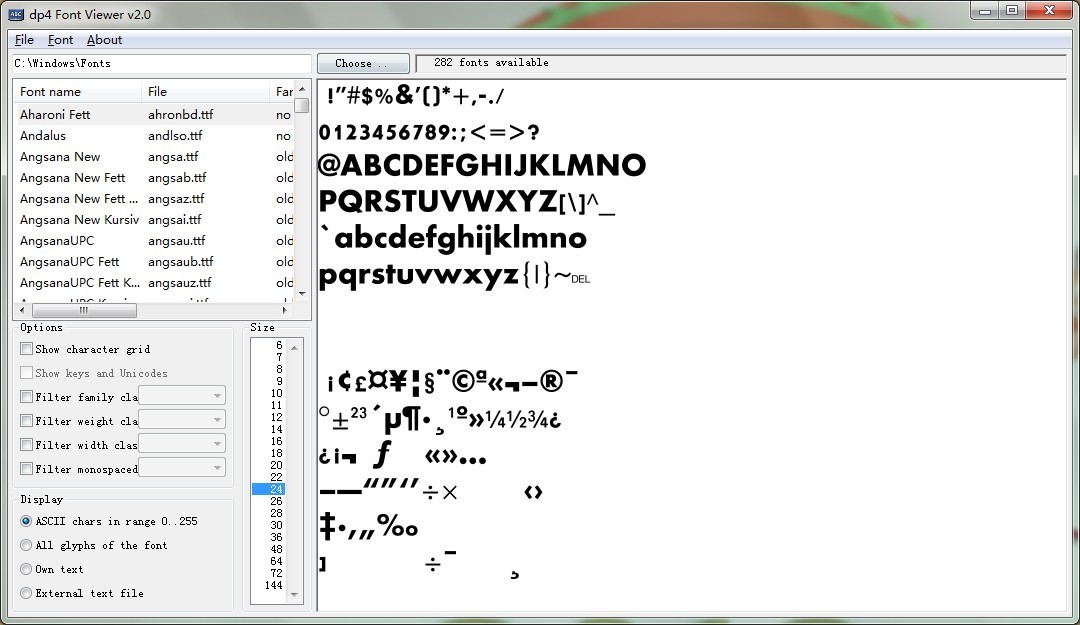Open the File menu
The image size is (1080, 625).
24,40
